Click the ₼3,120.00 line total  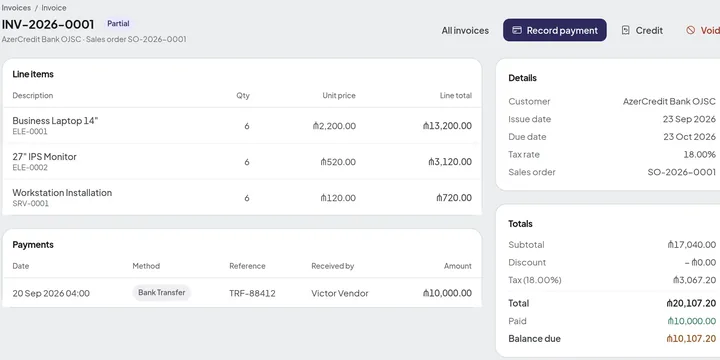[450, 162]
